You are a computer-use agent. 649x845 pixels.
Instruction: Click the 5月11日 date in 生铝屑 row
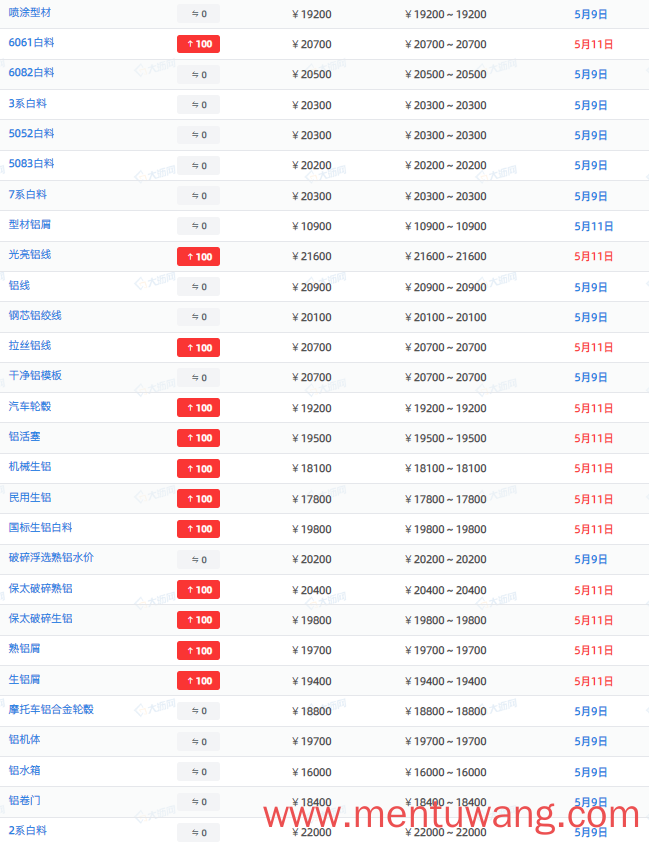(593, 681)
